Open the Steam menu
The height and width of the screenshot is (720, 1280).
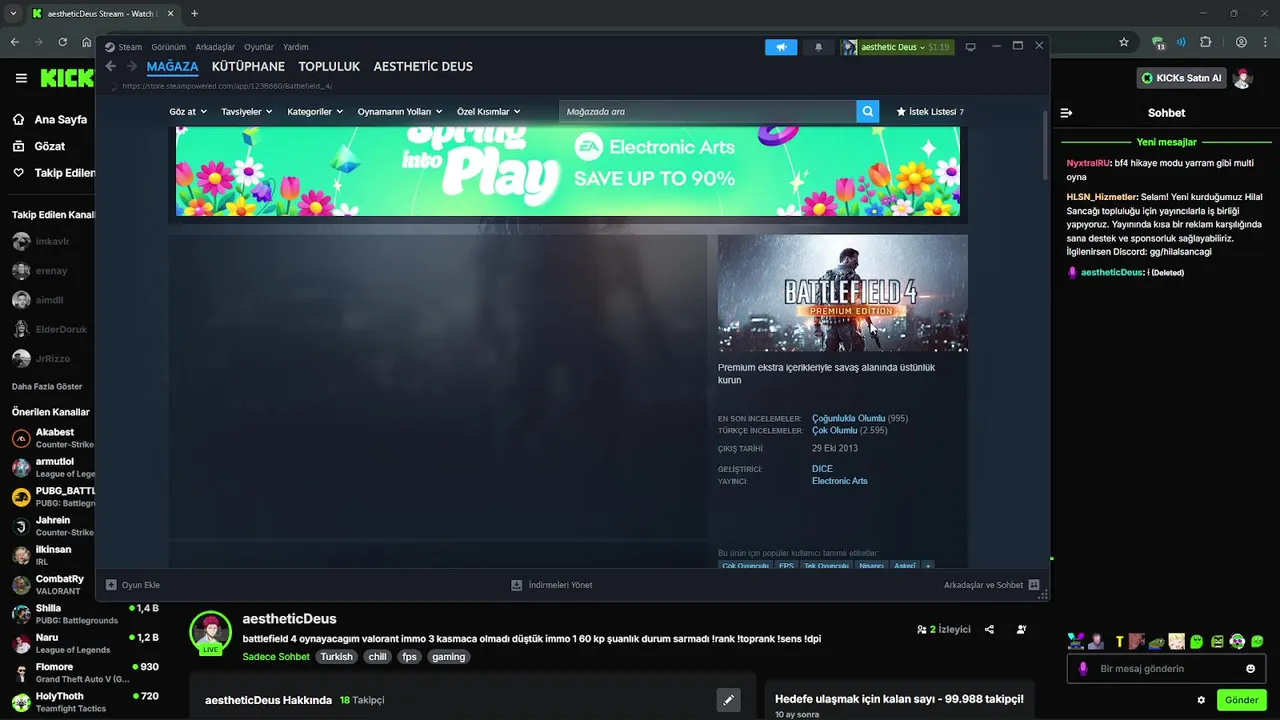click(x=124, y=47)
